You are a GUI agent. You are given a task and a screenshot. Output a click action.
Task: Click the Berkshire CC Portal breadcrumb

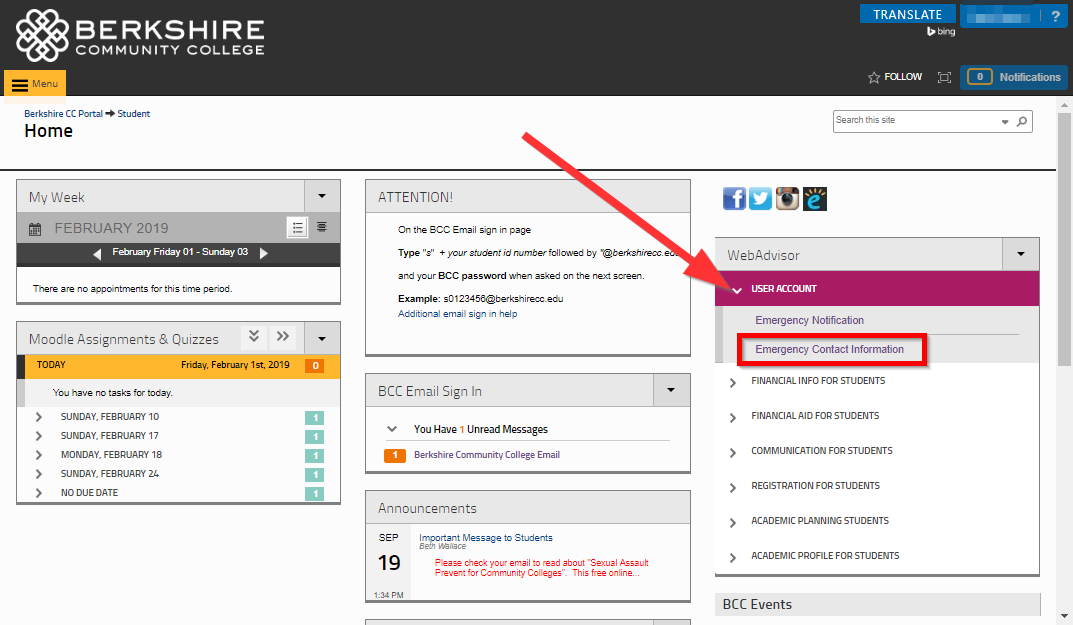[x=63, y=114]
